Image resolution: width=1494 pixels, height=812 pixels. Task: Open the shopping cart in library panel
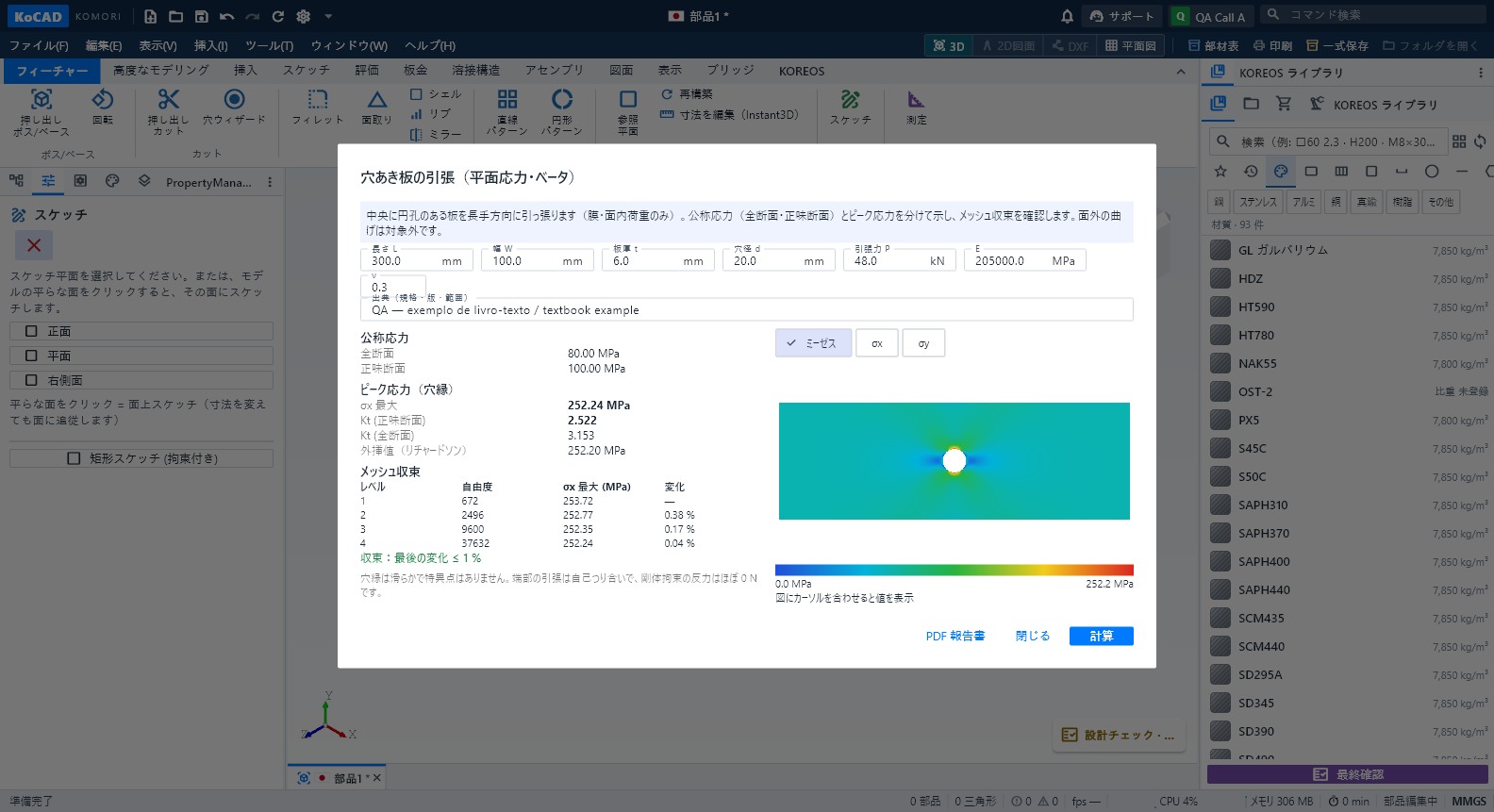[x=1284, y=104]
